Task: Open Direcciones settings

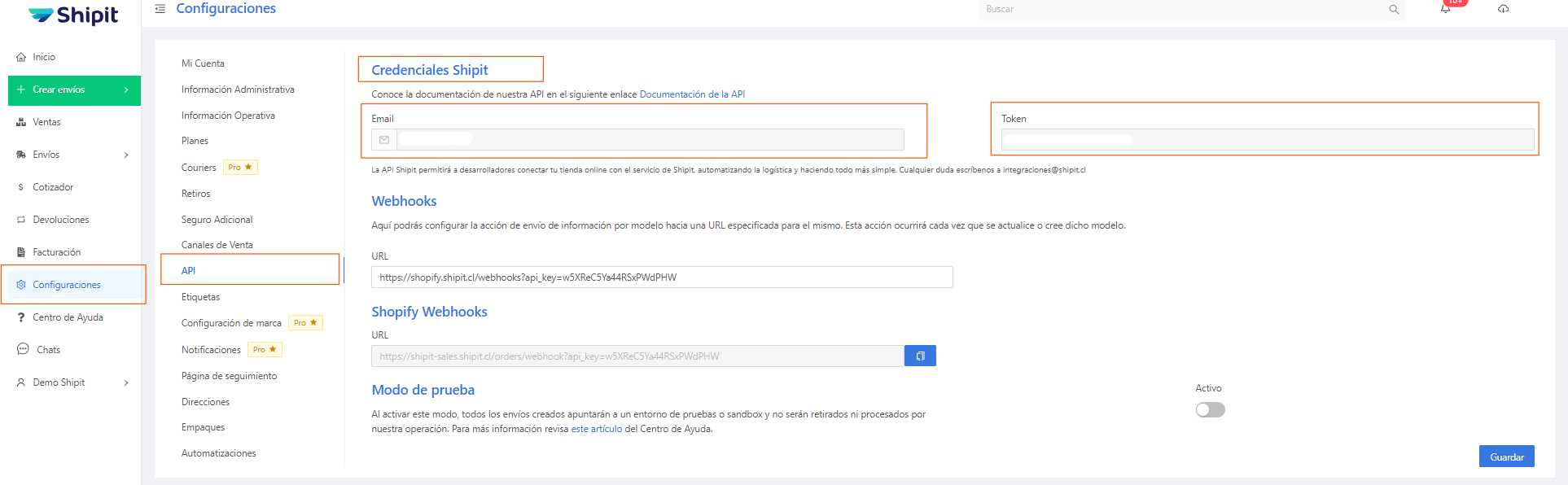Action: point(205,402)
